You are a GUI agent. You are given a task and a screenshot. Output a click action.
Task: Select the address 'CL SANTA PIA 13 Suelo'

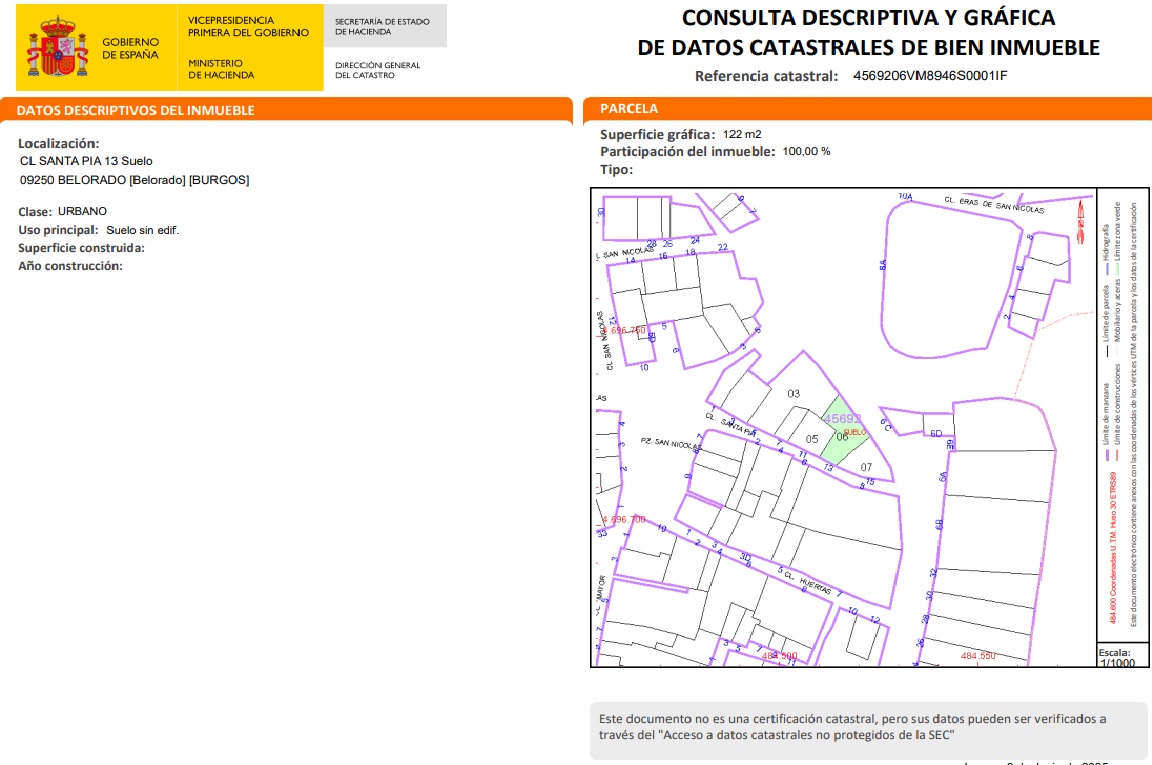pos(86,161)
